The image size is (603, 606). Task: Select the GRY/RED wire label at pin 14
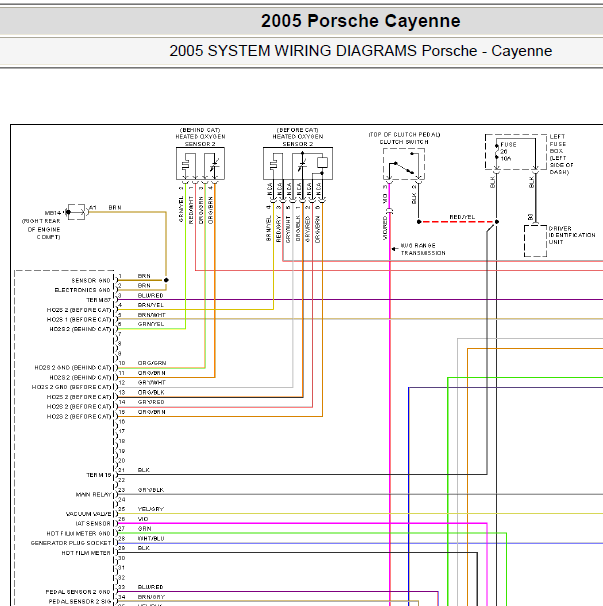tap(151, 402)
